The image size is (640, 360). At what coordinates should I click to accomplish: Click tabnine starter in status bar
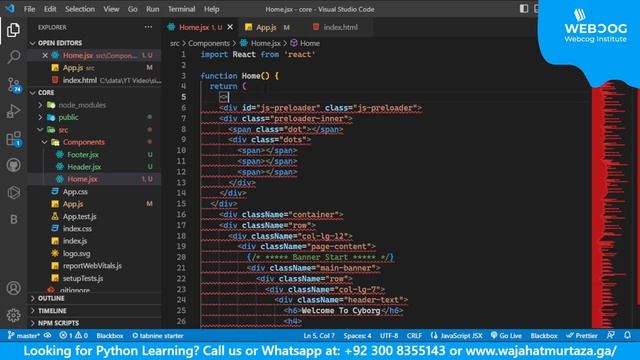[158, 336]
